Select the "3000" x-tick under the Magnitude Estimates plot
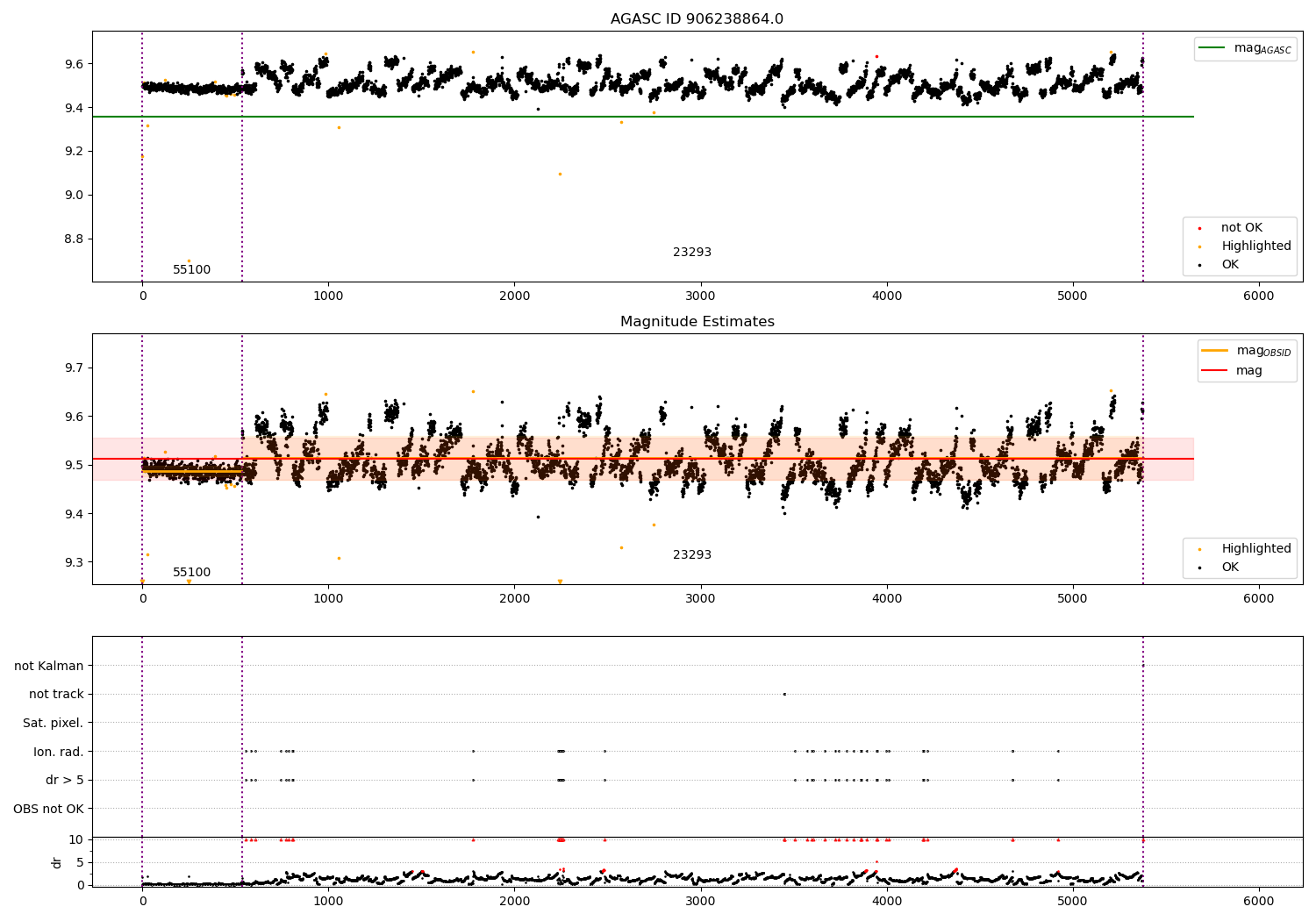Screen dimensions: 1316x921 (700, 599)
